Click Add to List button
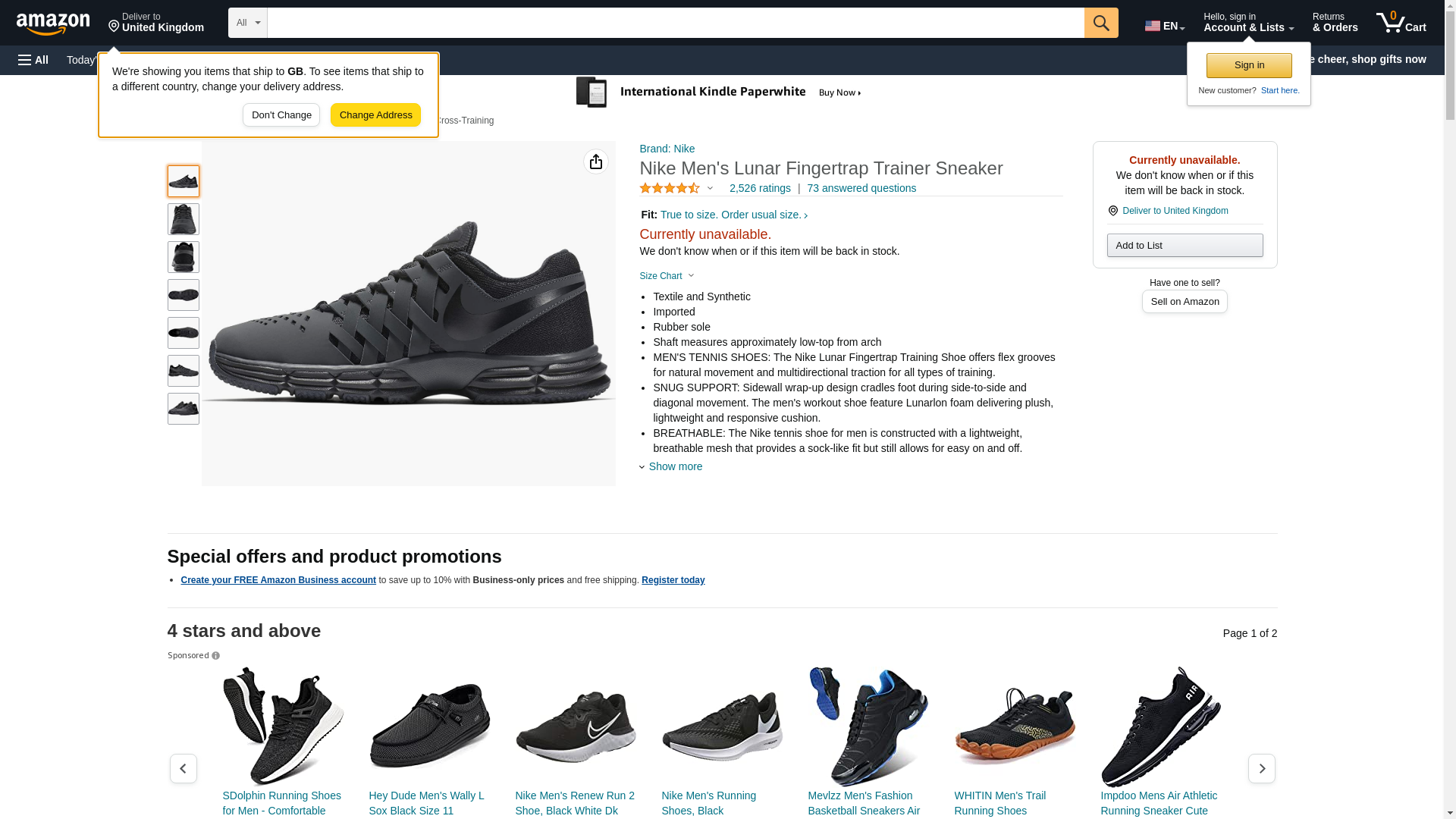 click(x=1184, y=245)
